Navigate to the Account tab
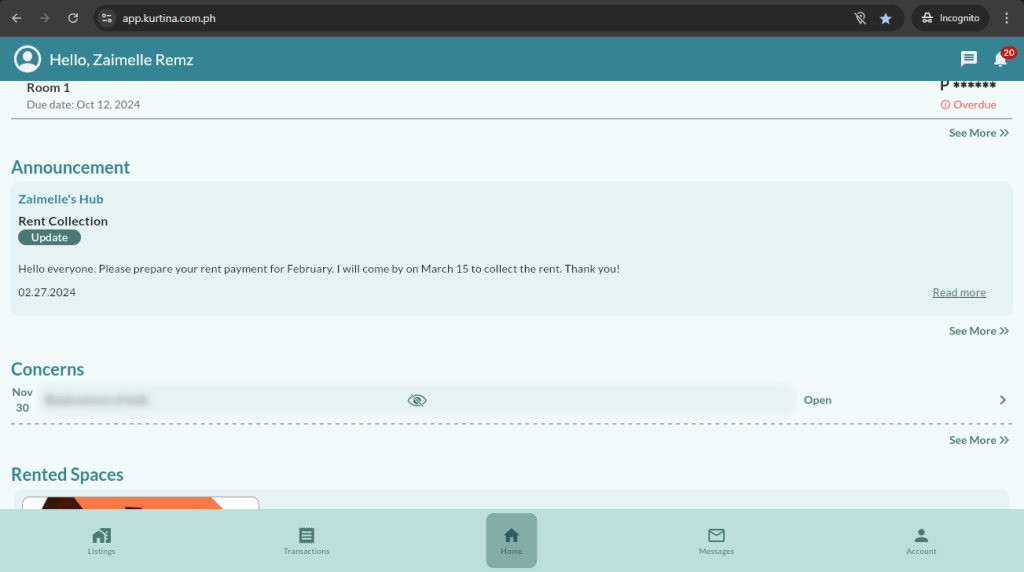Screen dimensions: 1024x572 tap(921, 540)
